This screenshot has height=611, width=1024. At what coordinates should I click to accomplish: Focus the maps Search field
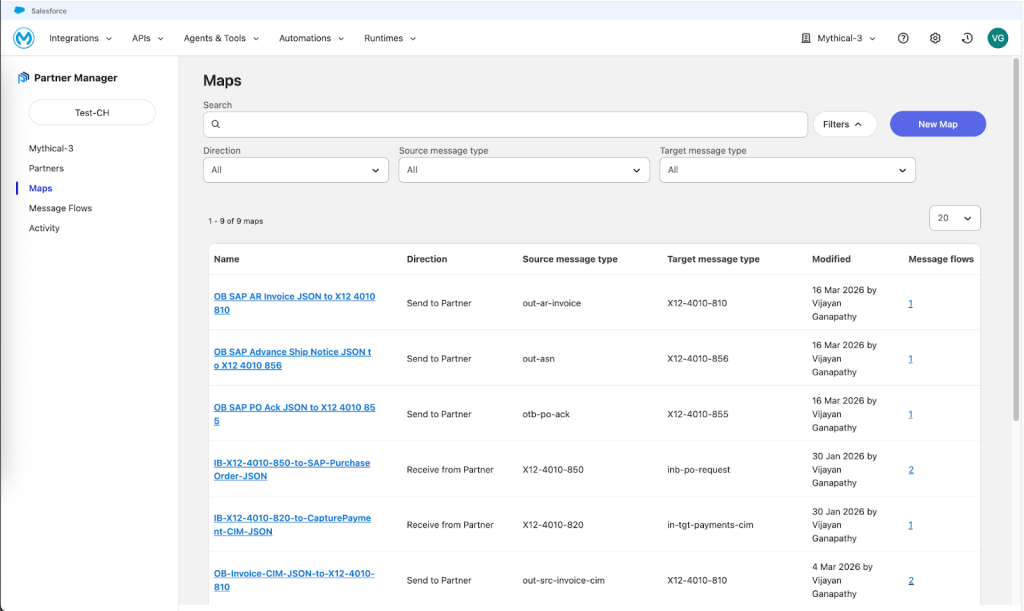[510, 124]
